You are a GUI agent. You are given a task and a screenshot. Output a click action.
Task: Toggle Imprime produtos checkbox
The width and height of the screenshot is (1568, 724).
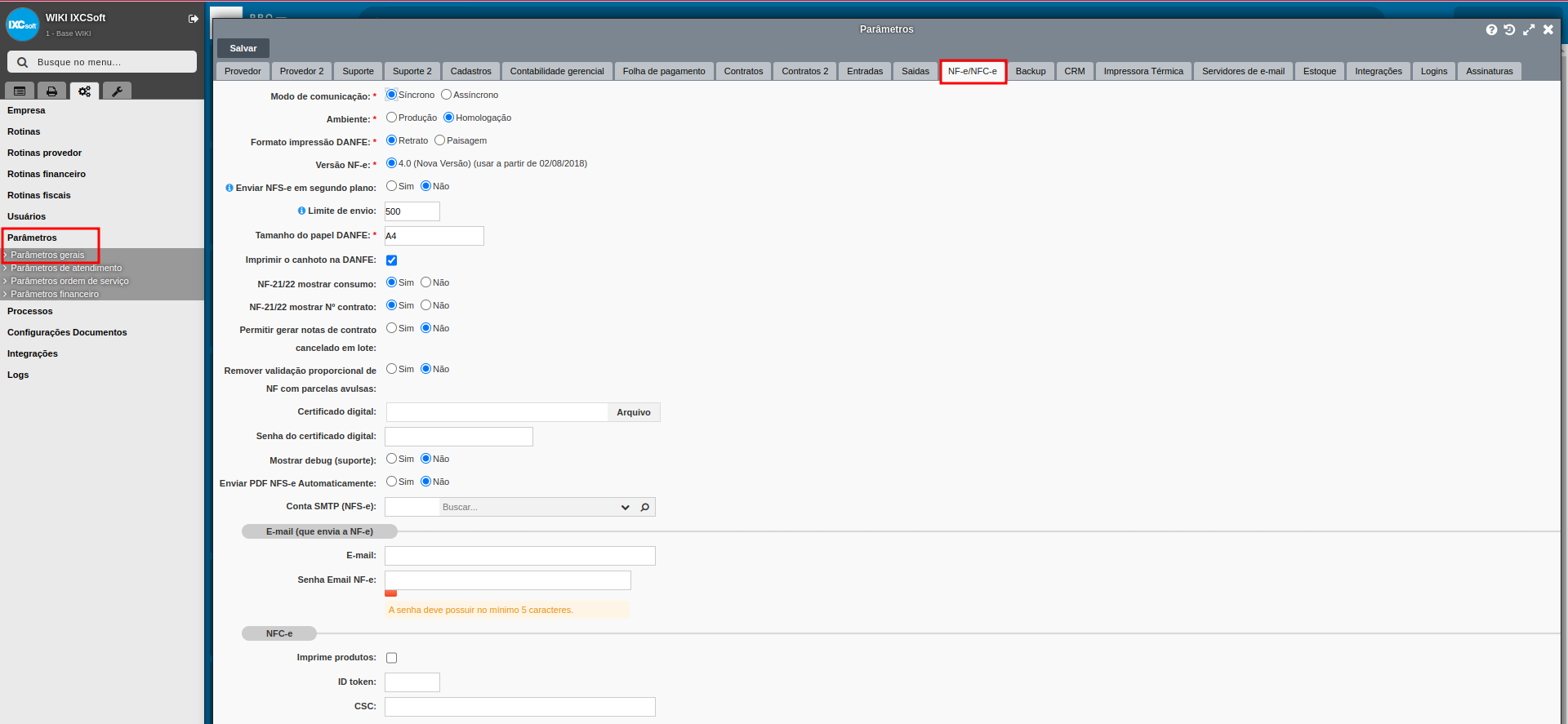[391, 658]
